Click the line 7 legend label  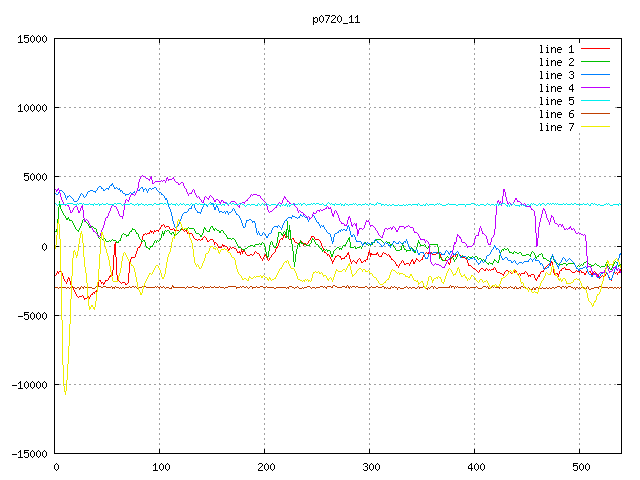tap(557, 127)
